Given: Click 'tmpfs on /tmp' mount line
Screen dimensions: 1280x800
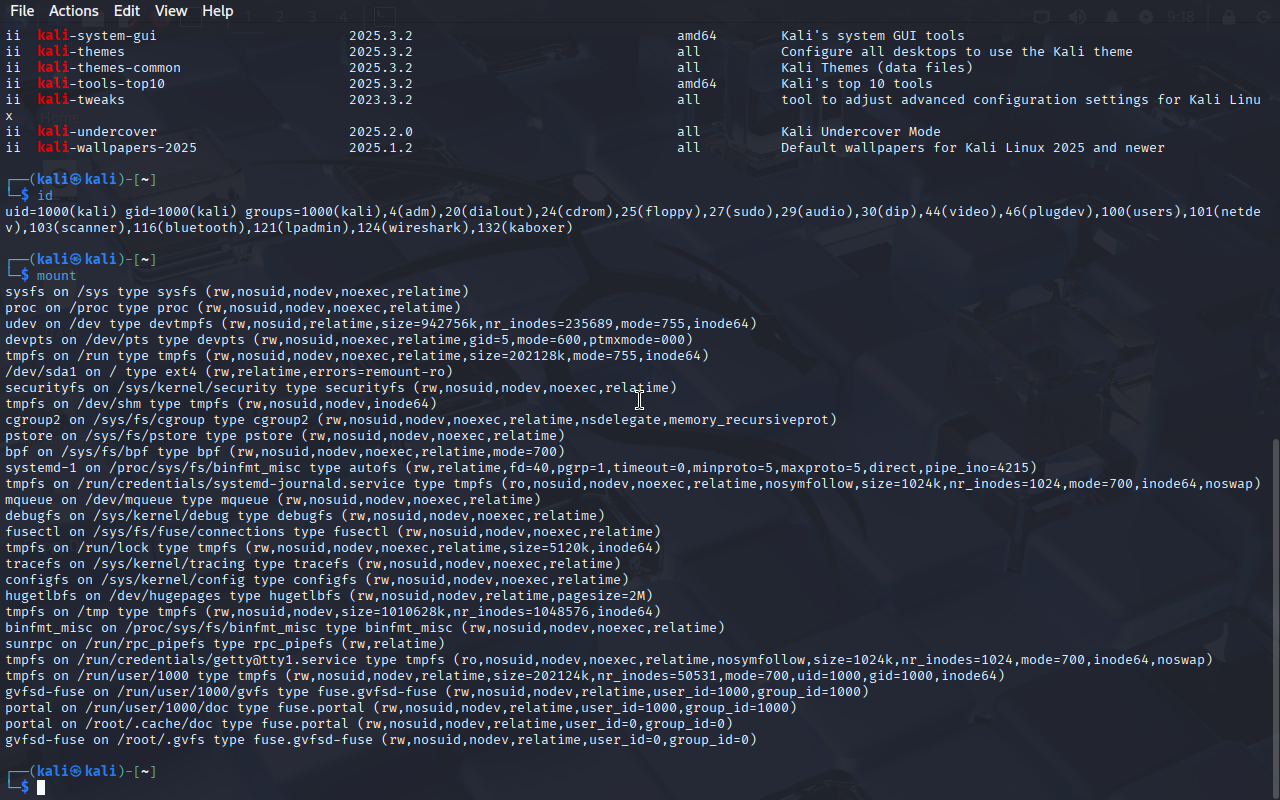Looking at the screenshot, I should (333, 612).
